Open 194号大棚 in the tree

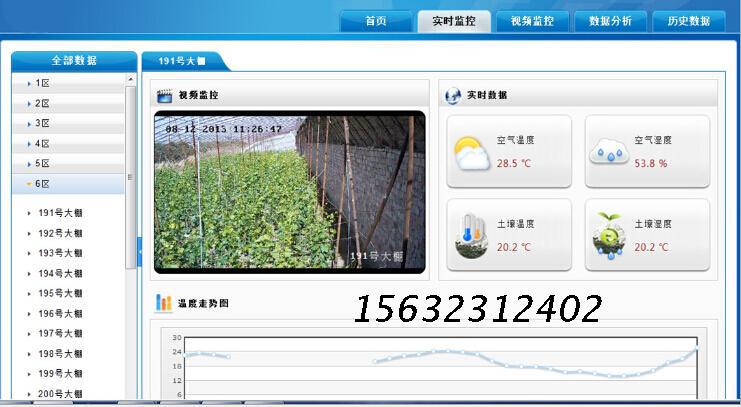click(x=60, y=274)
